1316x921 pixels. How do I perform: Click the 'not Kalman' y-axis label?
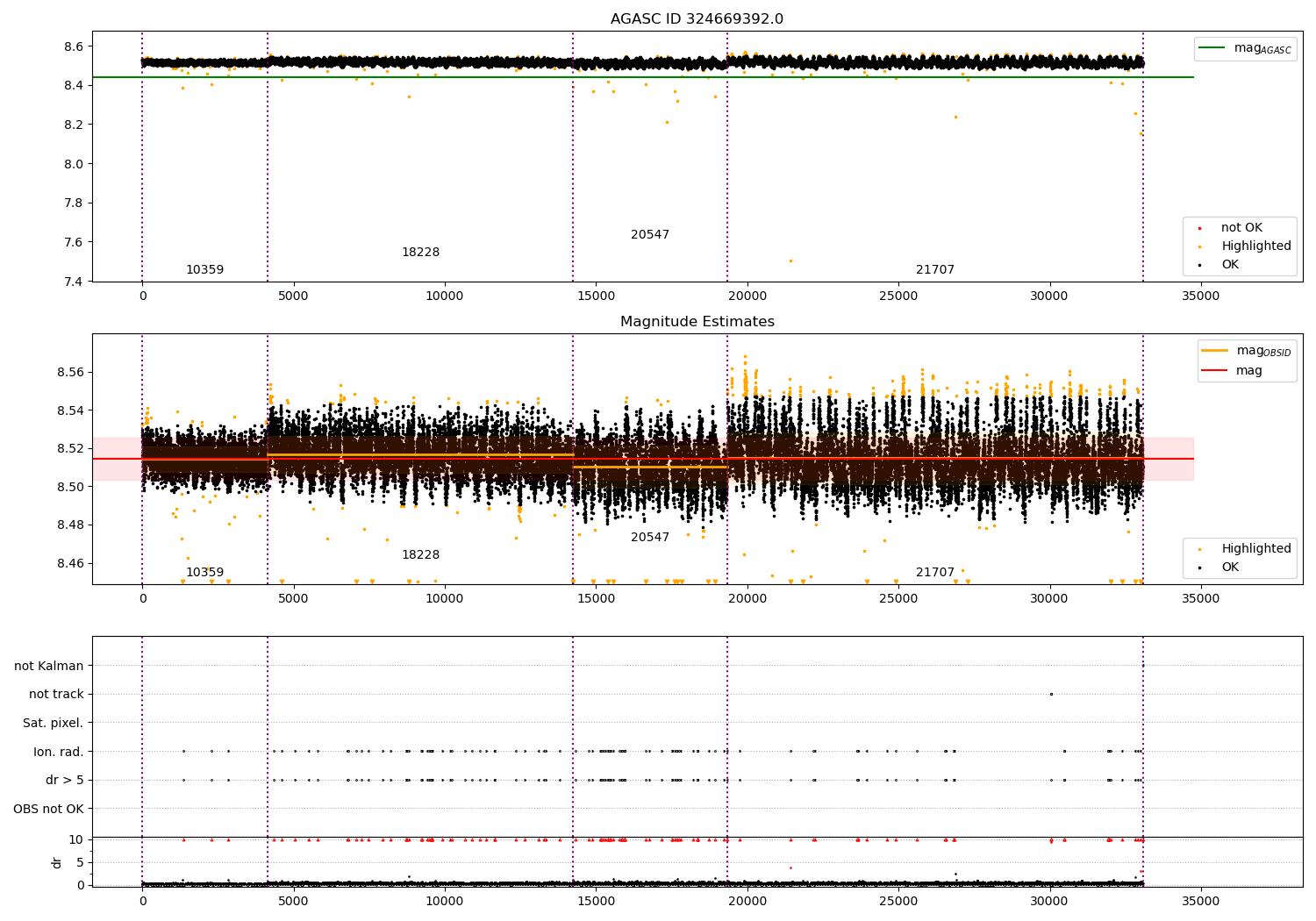click(48, 667)
